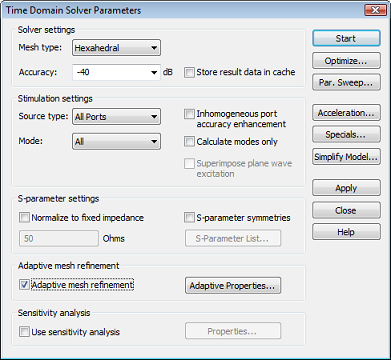The image size is (391, 360).
Task: Start the time domain solver
Action: click(x=346, y=38)
